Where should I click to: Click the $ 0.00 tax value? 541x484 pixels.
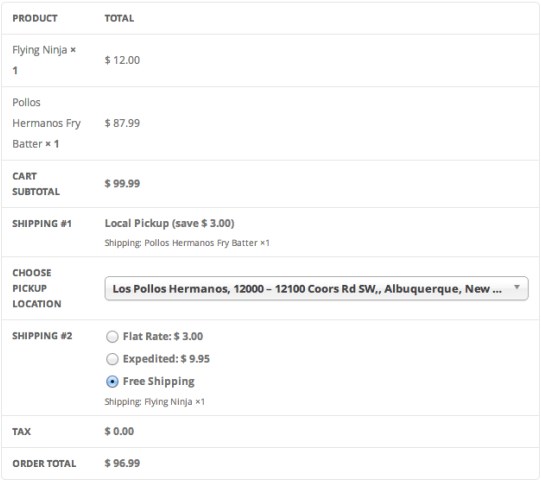coord(119,431)
